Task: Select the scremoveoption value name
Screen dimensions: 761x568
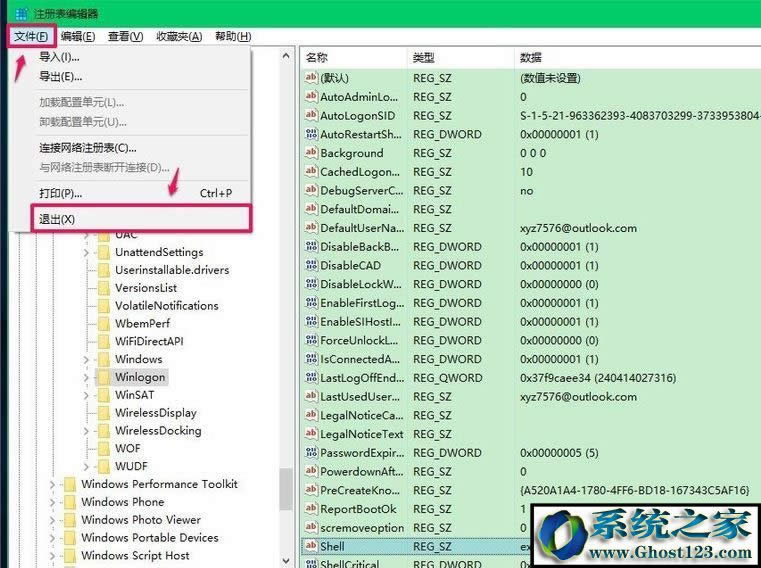Action: pyautogui.click(x=362, y=528)
